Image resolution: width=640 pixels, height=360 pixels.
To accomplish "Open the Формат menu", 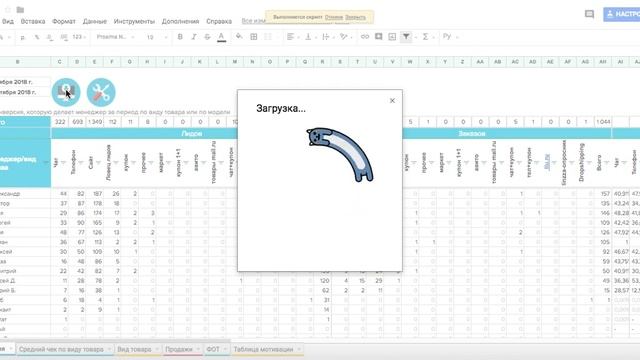I will tap(64, 21).
